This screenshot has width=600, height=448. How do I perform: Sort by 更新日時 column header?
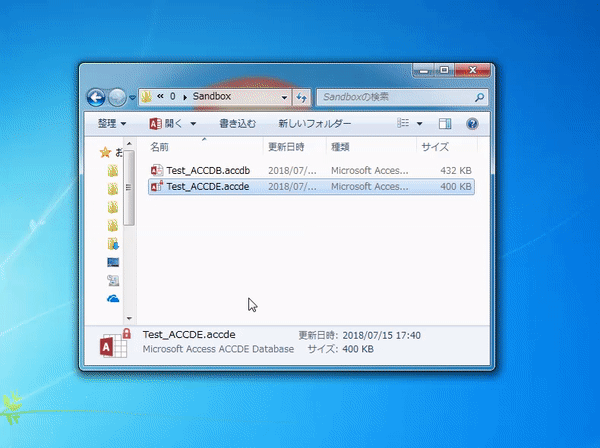286,147
